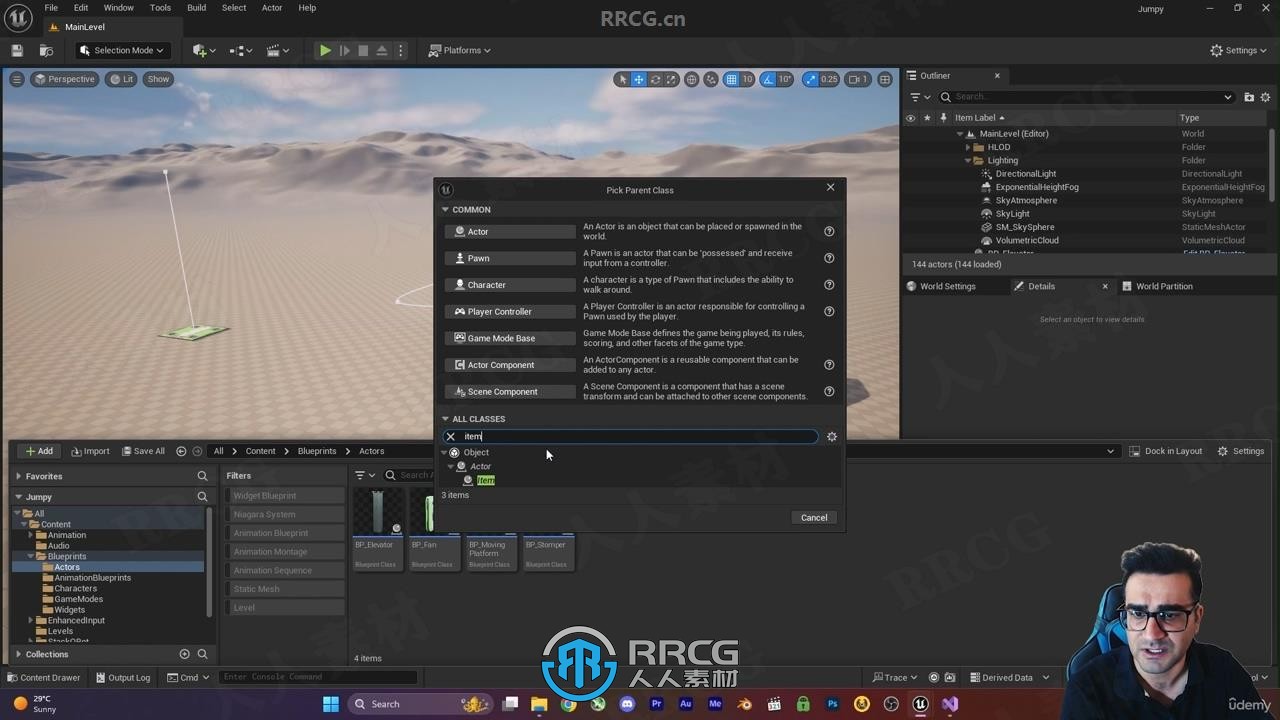
Task: Open the Browse content icon in the toolbar
Action: click(46, 50)
